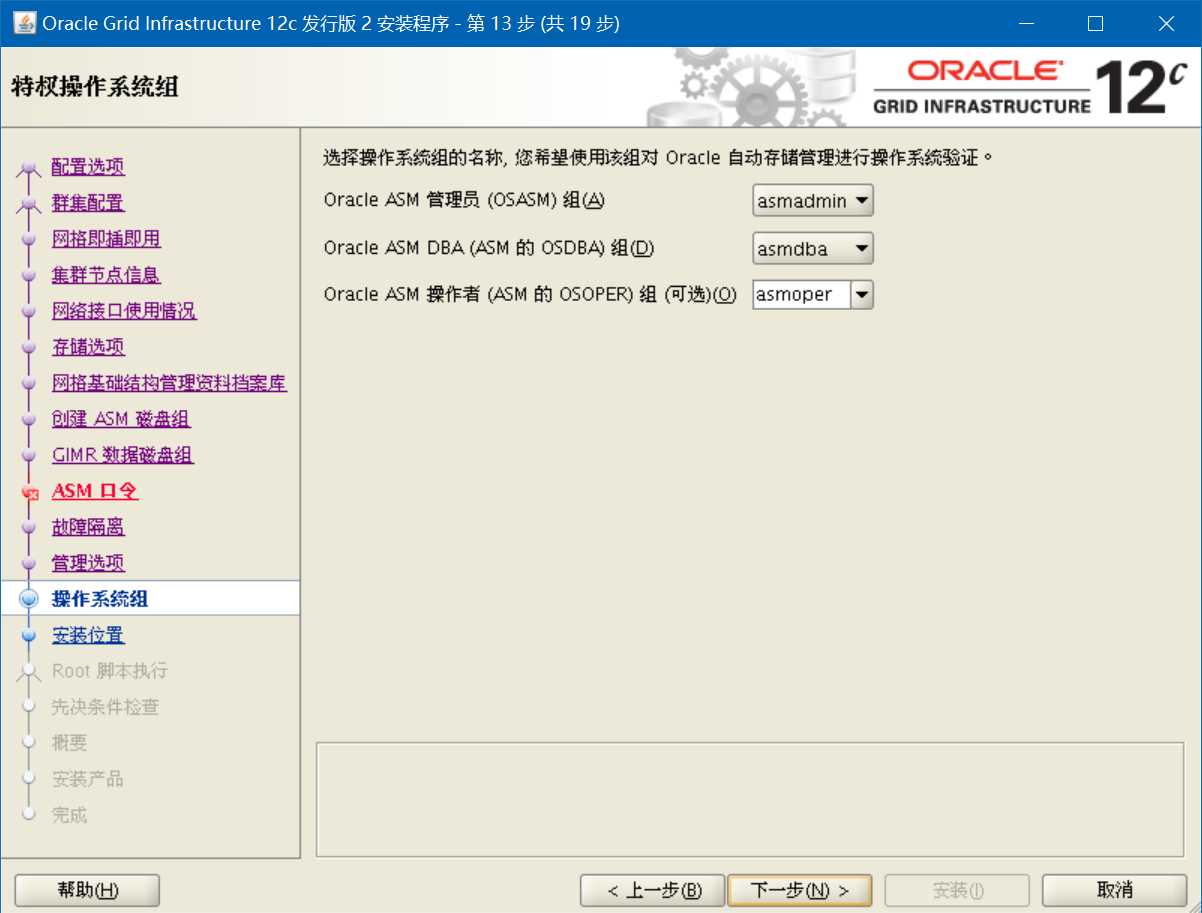Click the 上一步(B) back button
The height and width of the screenshot is (913, 1202).
653,890
